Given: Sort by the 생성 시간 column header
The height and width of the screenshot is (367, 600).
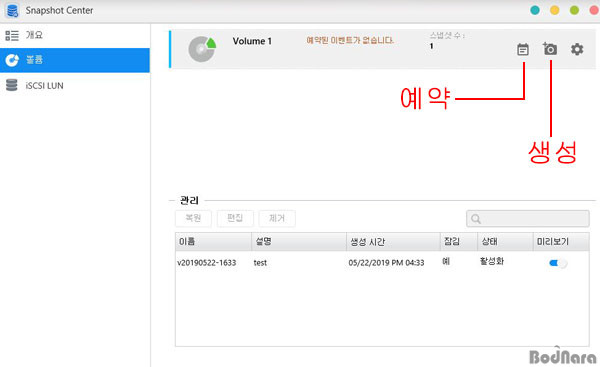Looking at the screenshot, I should (393, 241).
